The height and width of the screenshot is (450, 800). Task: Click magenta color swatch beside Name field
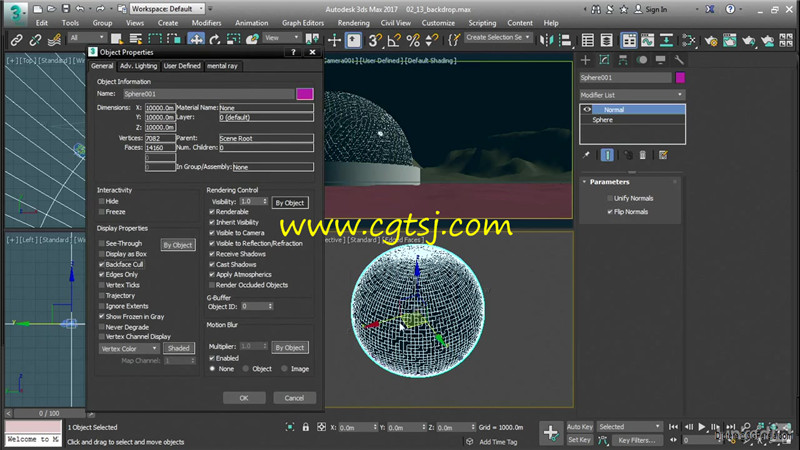tap(305, 94)
